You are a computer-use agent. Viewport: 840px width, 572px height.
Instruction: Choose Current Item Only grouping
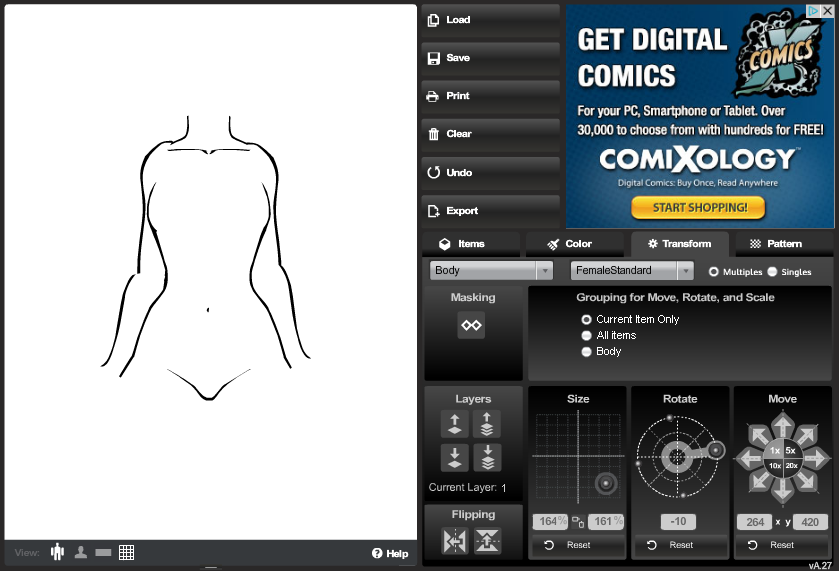(x=587, y=319)
